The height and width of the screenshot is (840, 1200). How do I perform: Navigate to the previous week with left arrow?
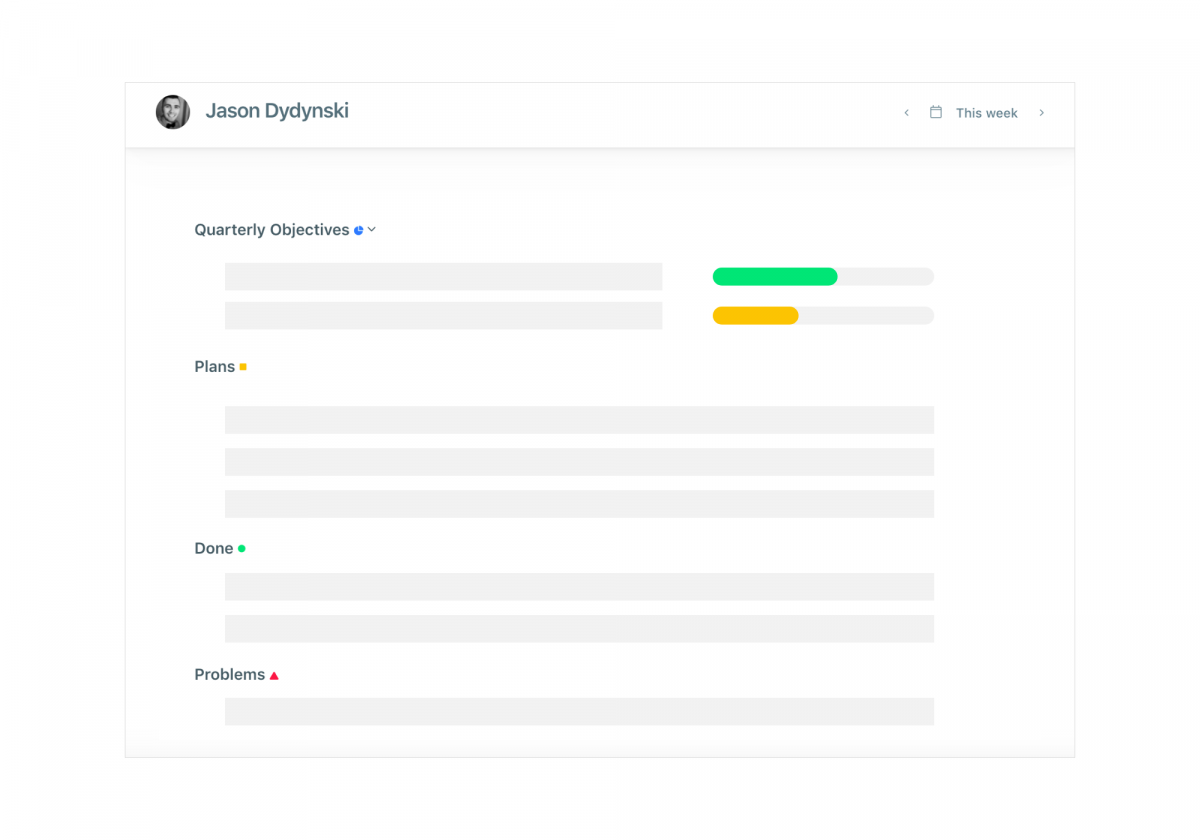tap(906, 113)
